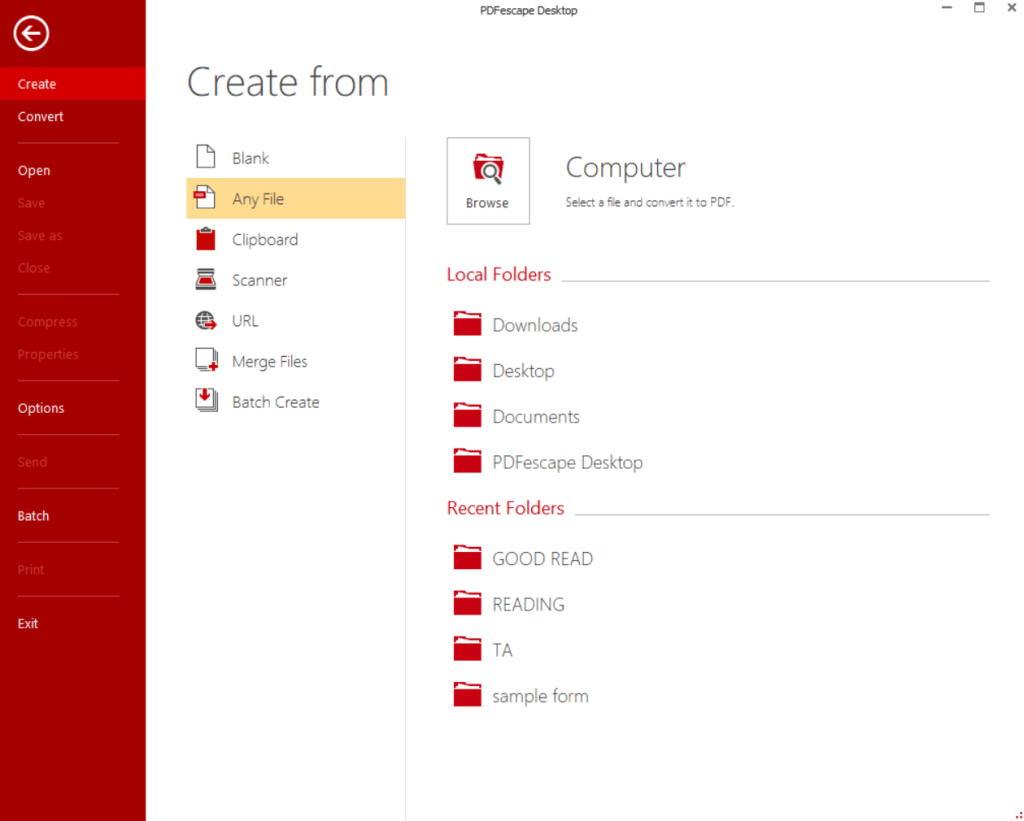Click the Clipboard icon
The image size is (1024, 821).
206,239
